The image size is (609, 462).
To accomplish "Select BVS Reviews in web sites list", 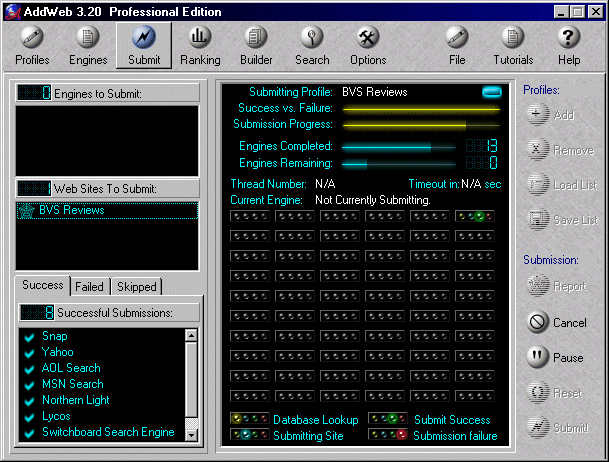I will click(x=71, y=211).
